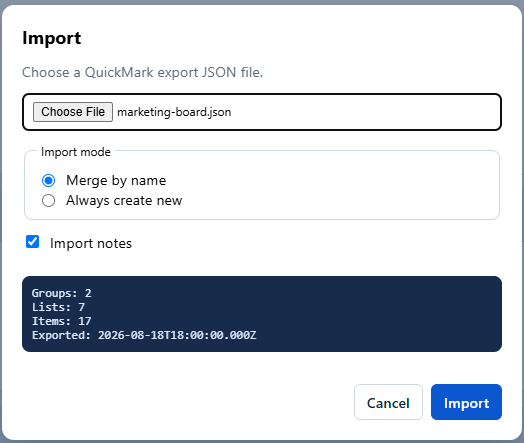Click the Import notes label text
Viewport: 524px width, 443px height.
click(x=91, y=243)
